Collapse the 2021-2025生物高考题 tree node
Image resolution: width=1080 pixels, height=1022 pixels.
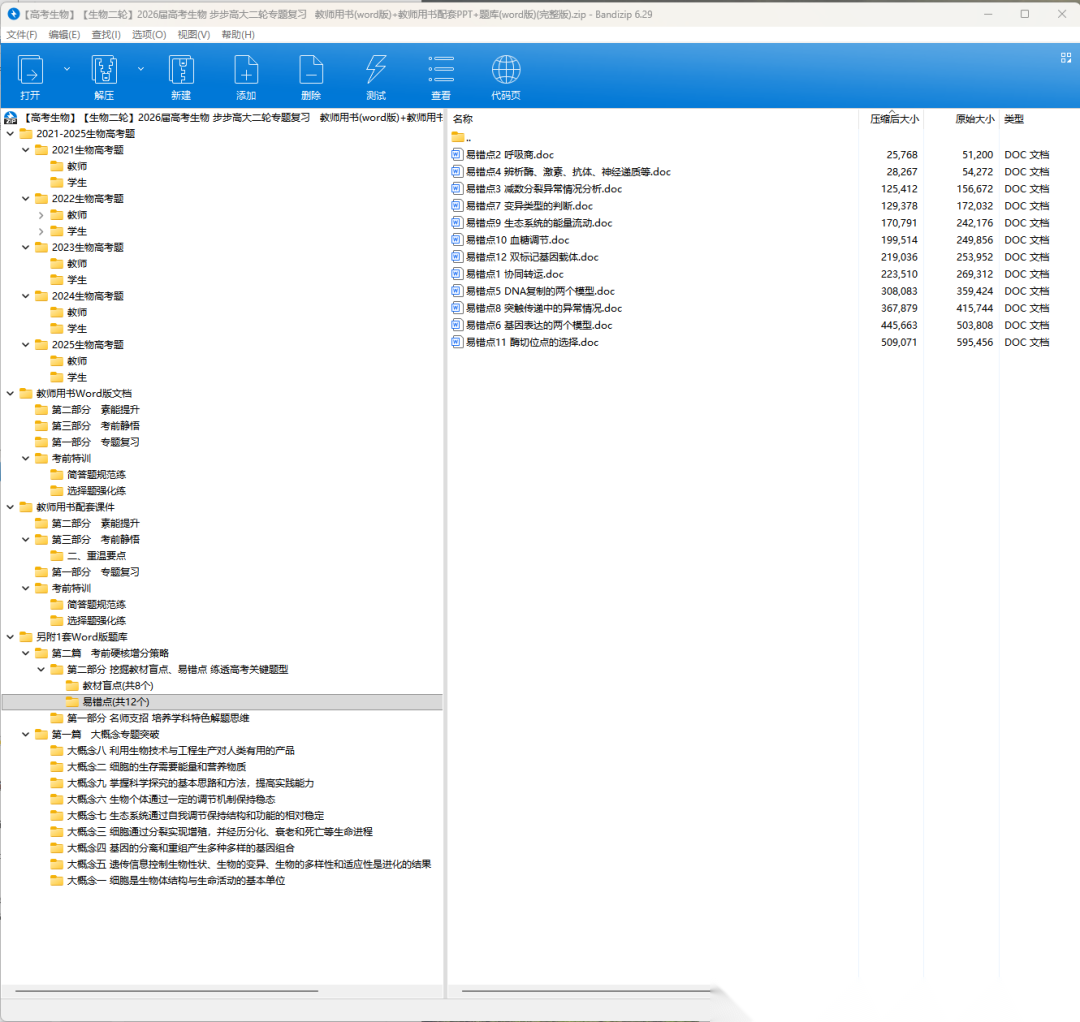[10, 134]
